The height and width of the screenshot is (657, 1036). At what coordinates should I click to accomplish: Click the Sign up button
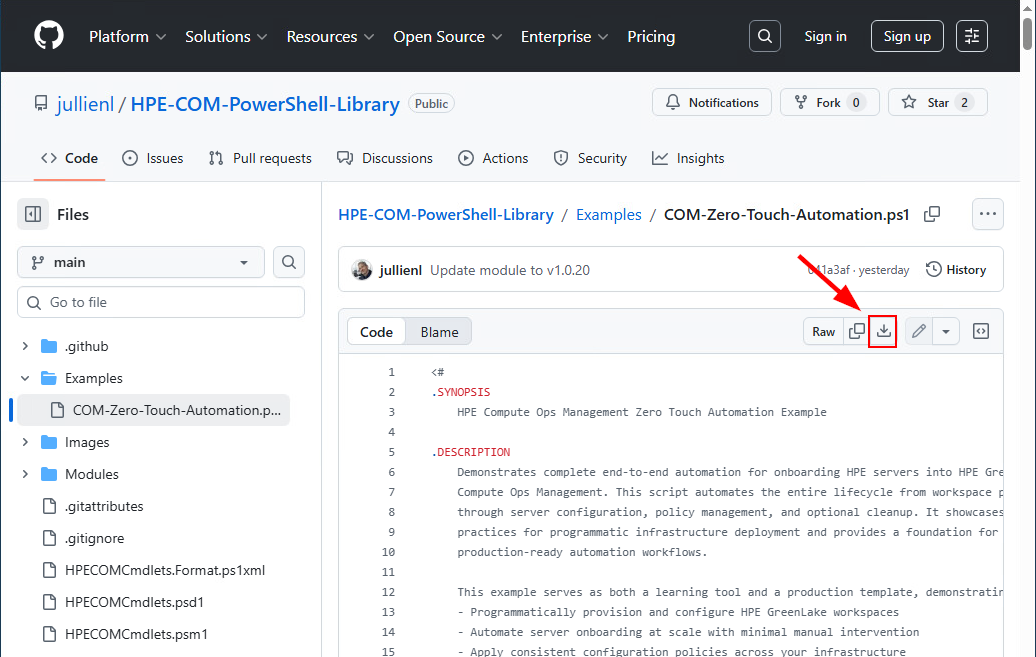907,36
